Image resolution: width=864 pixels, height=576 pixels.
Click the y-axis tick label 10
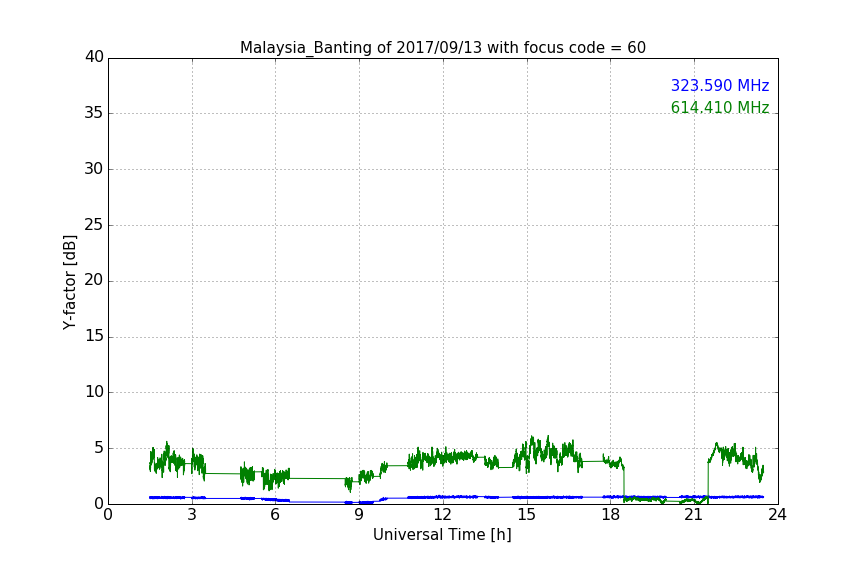point(94,392)
